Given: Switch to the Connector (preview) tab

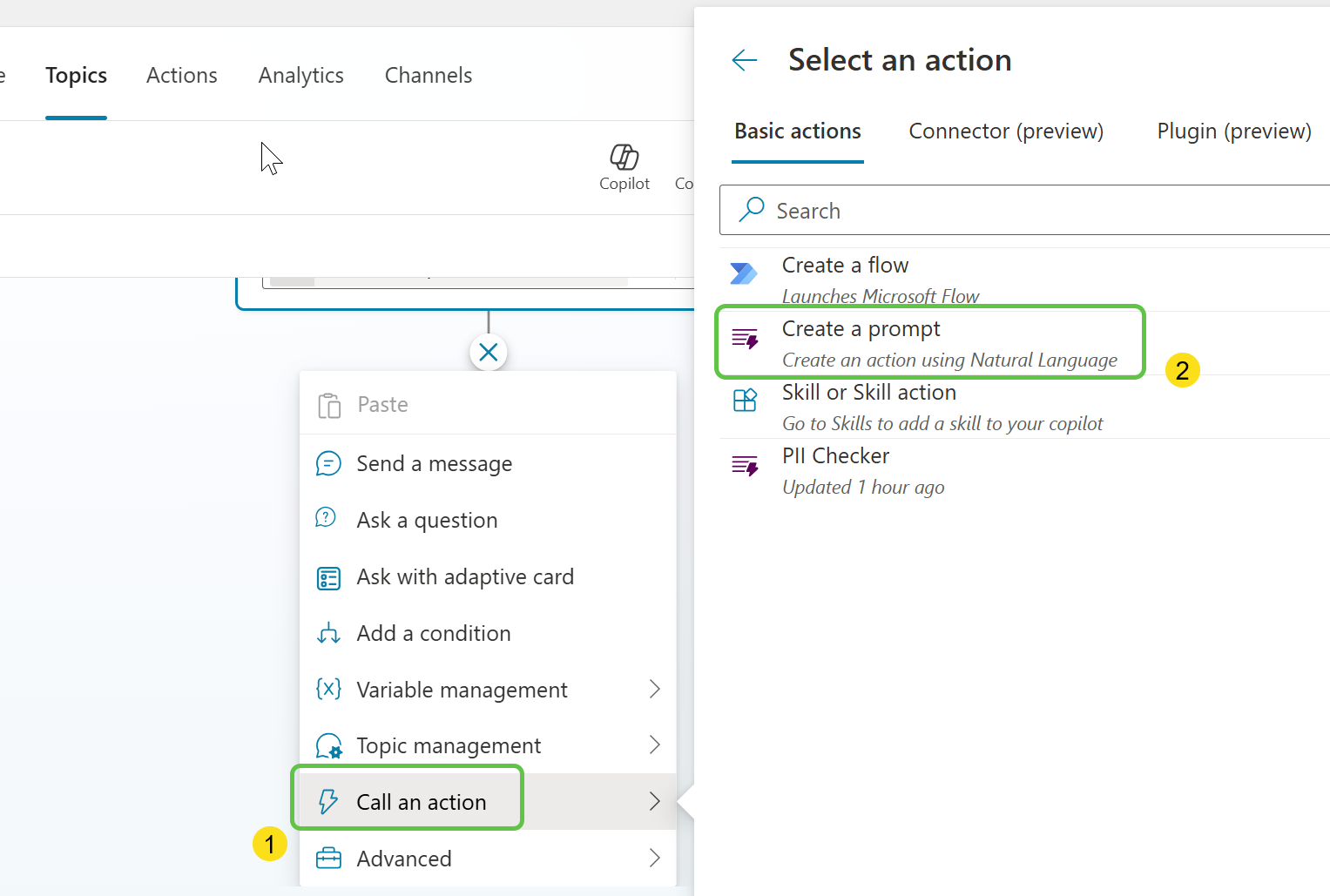Looking at the screenshot, I should [x=1006, y=131].
